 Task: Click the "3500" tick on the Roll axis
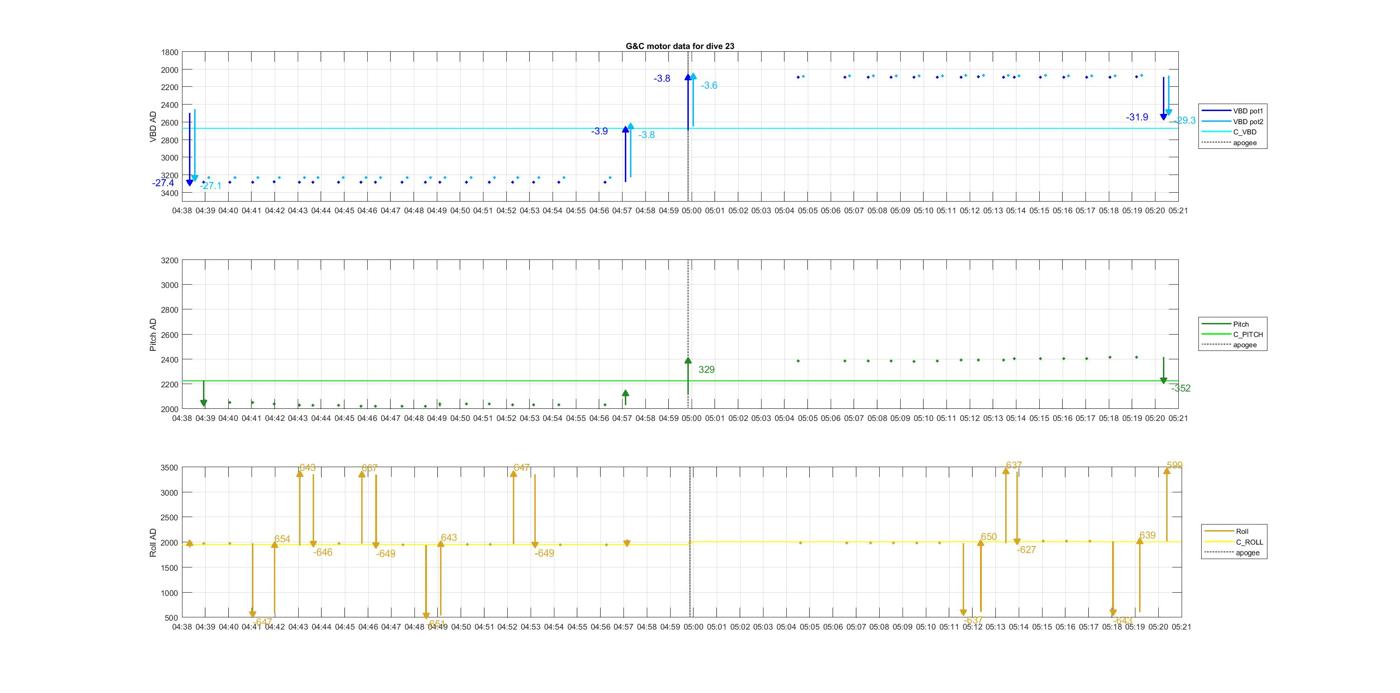pyautogui.click(x=170, y=468)
